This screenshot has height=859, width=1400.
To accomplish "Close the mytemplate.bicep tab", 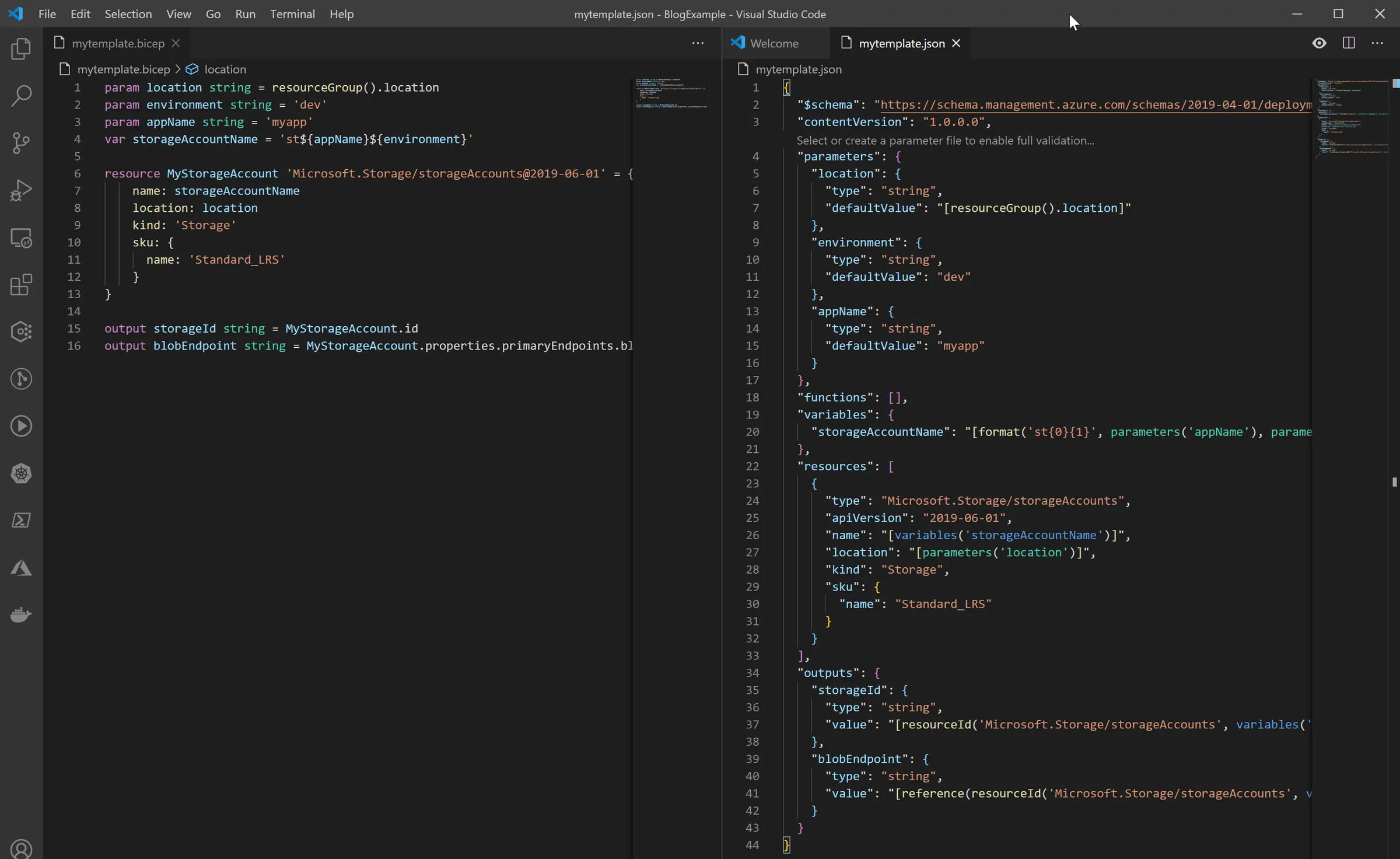I will coord(176,43).
